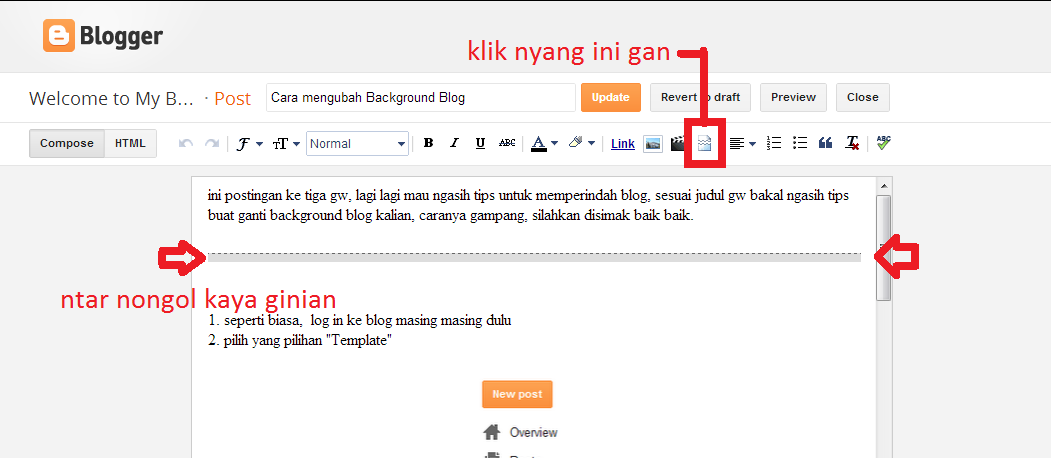Click the Overview home icon in image
Screen dimensions: 1051x458
[492, 432]
